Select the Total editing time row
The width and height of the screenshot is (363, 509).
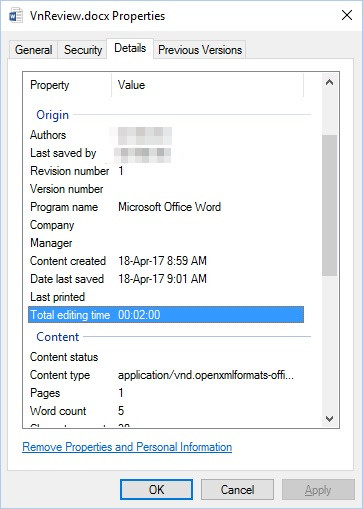(x=166, y=315)
